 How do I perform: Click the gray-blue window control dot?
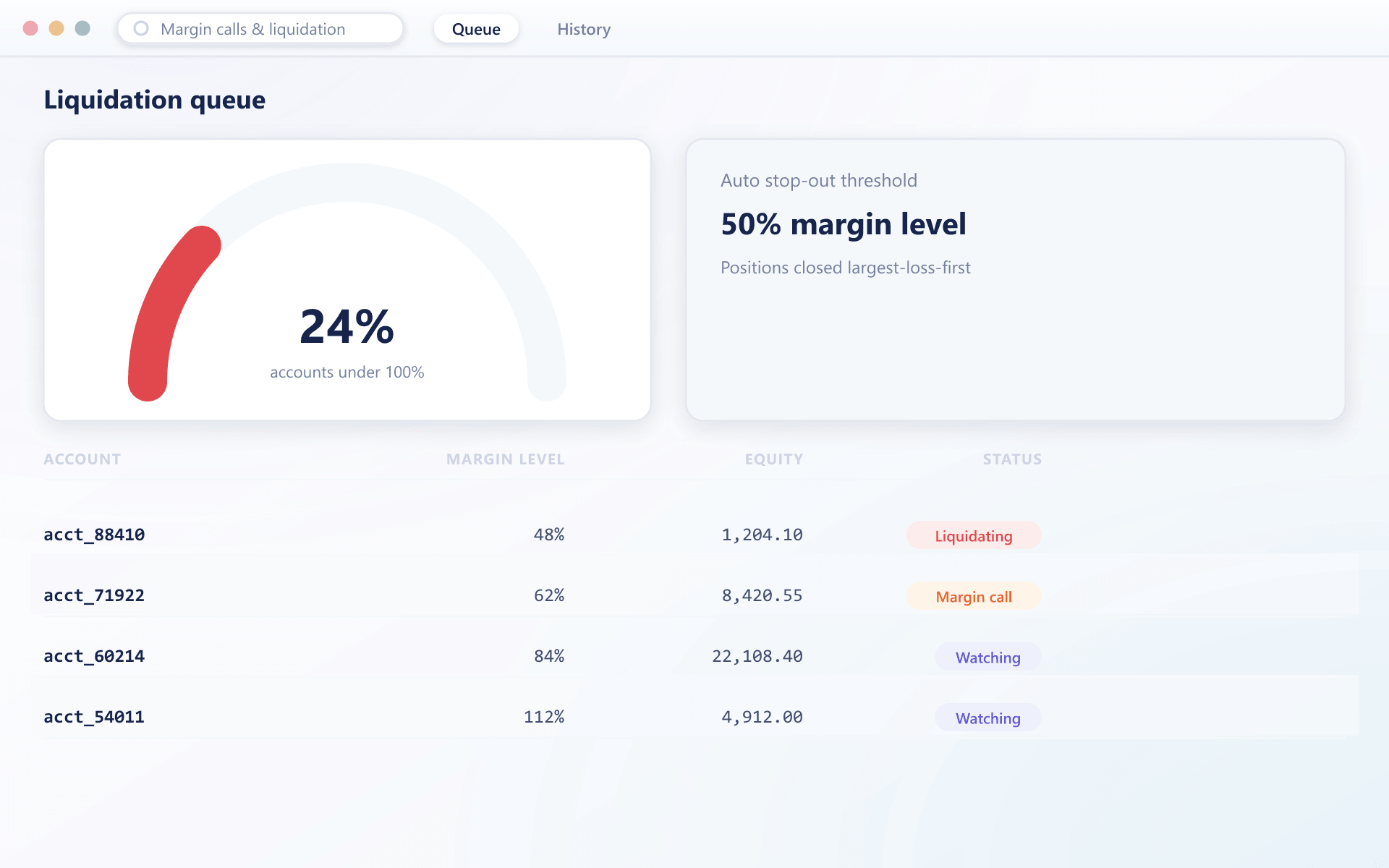click(x=82, y=28)
